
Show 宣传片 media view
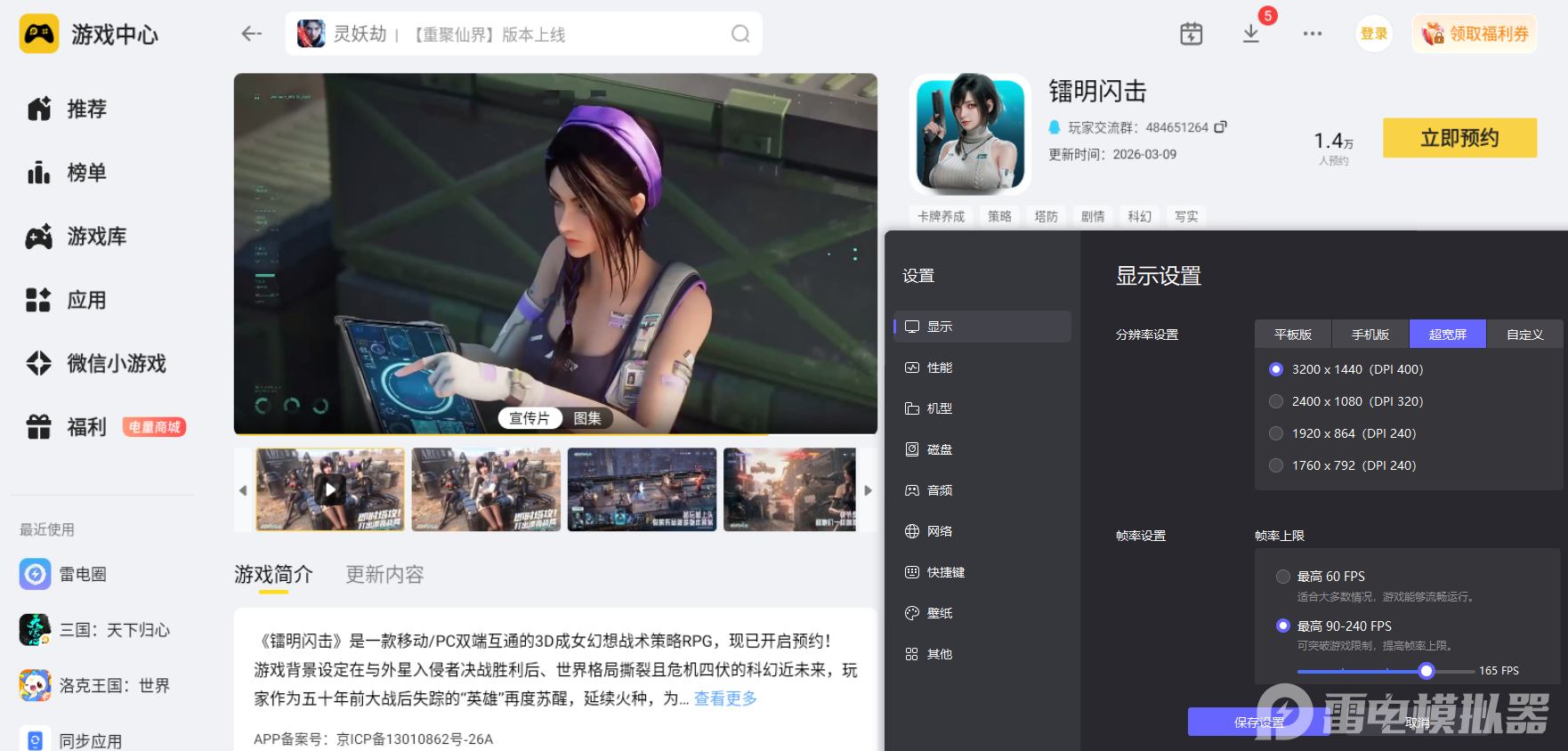529,418
